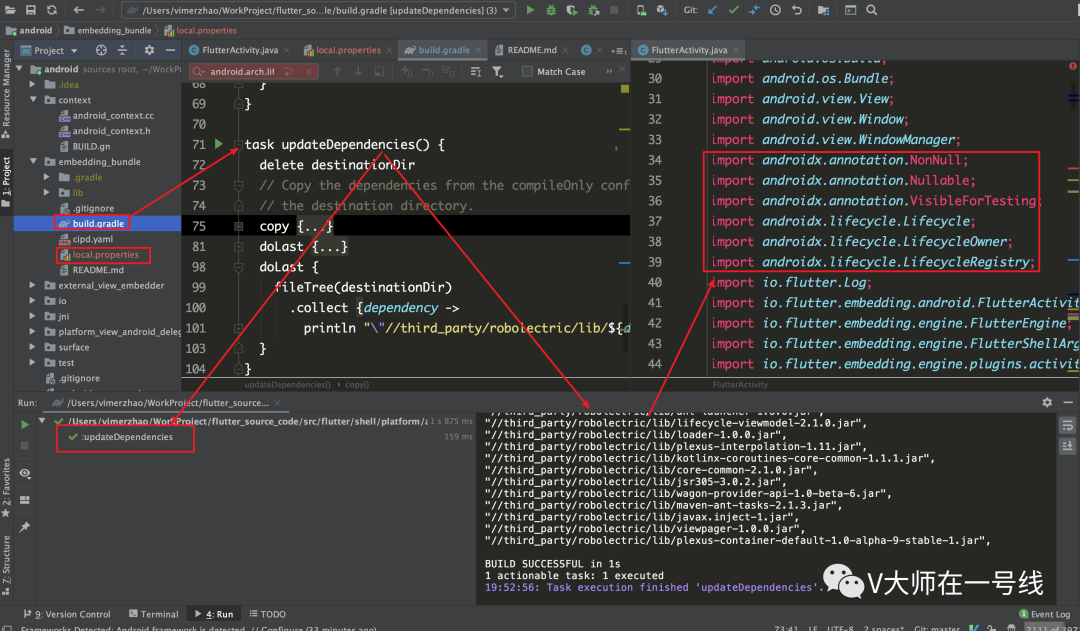Click Collapse All icon in Project panel
Image resolution: width=1080 pixels, height=631 pixels.
[123, 50]
